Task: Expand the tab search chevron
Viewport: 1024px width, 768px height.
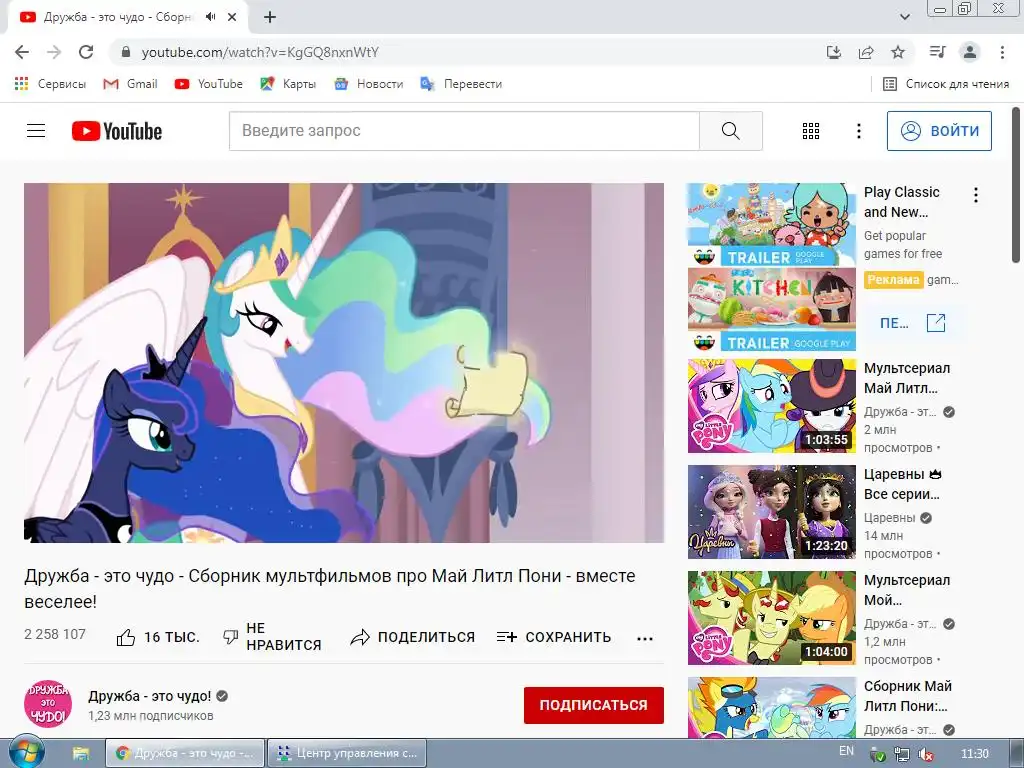Action: [x=905, y=17]
